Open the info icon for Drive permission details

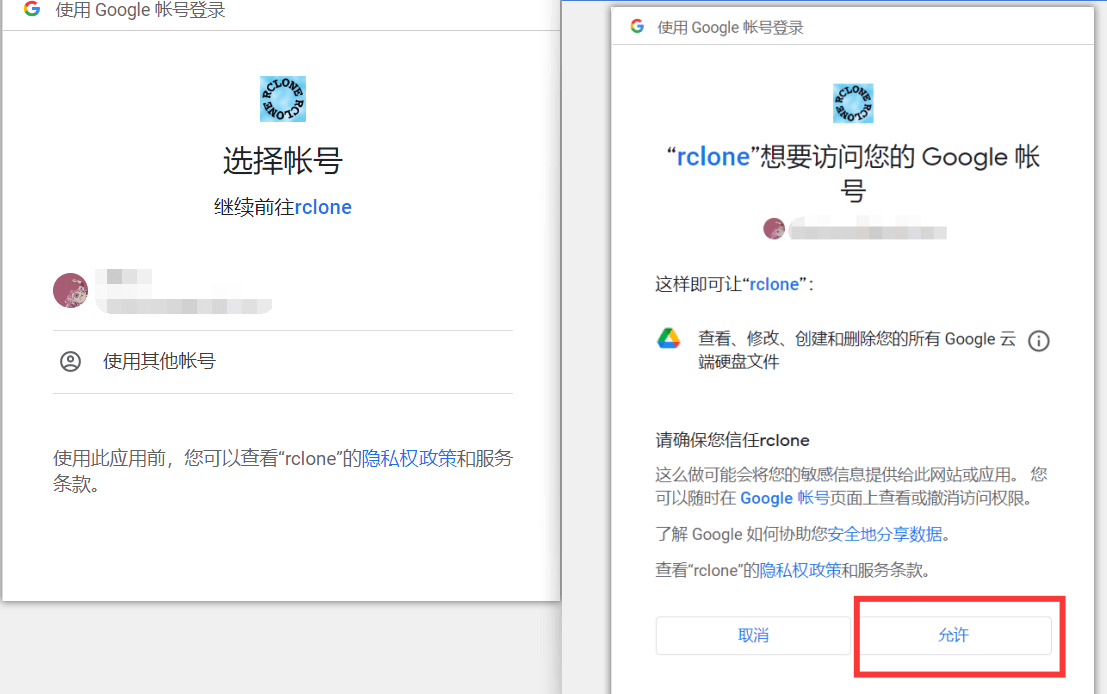tap(1039, 341)
